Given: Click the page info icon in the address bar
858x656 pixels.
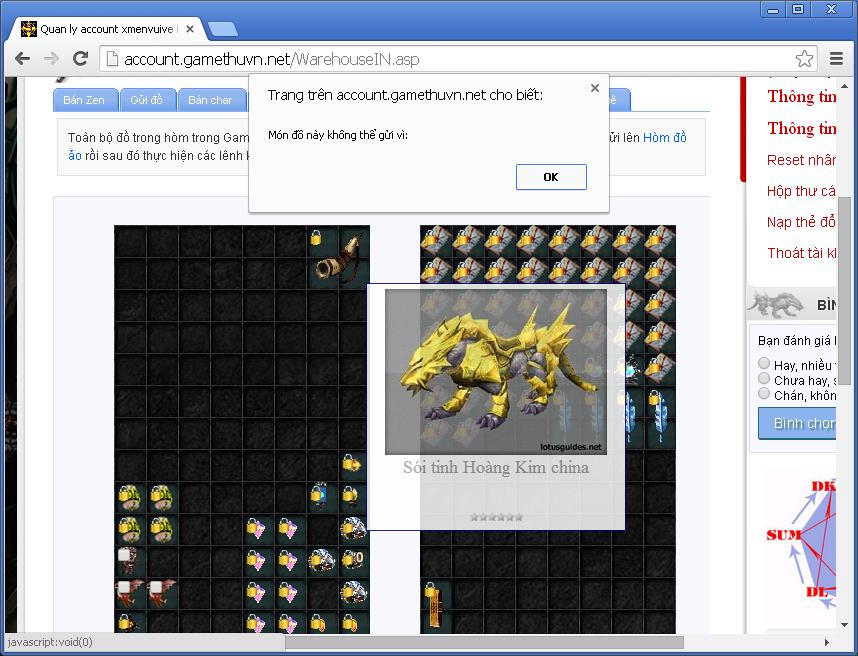Looking at the screenshot, I should [x=112, y=59].
